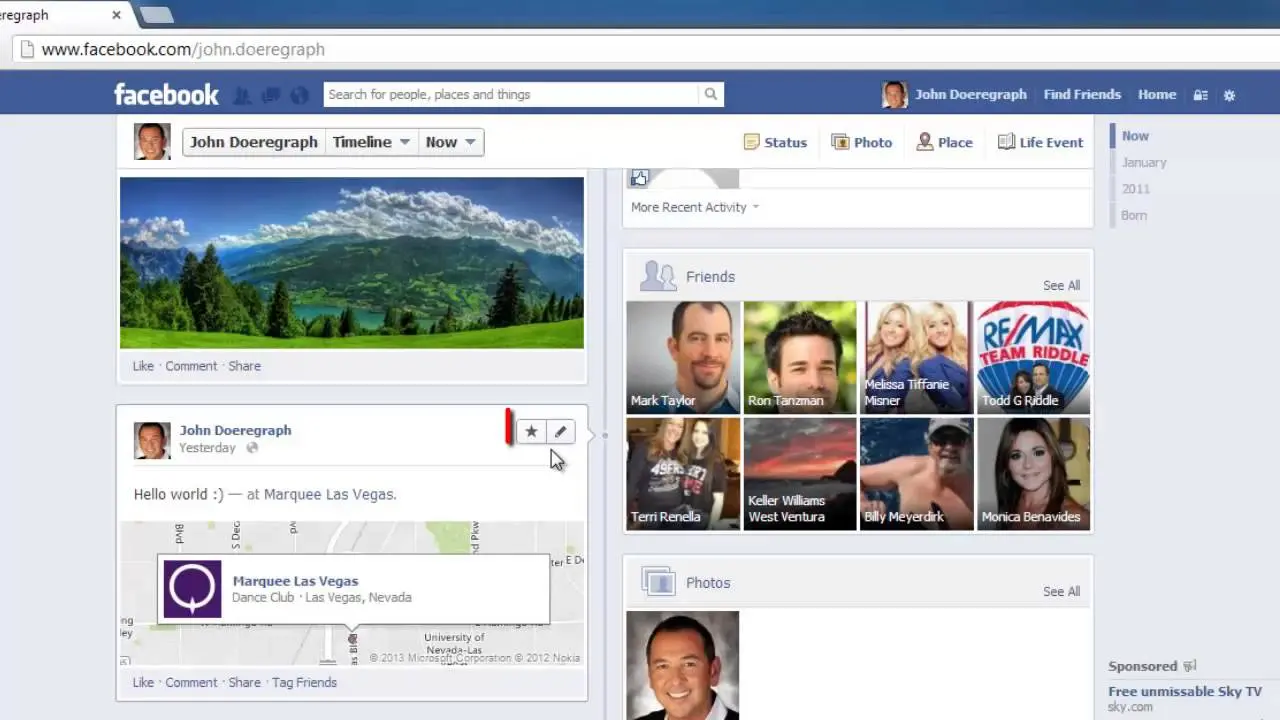Expand the Timeline dropdown

(371, 142)
